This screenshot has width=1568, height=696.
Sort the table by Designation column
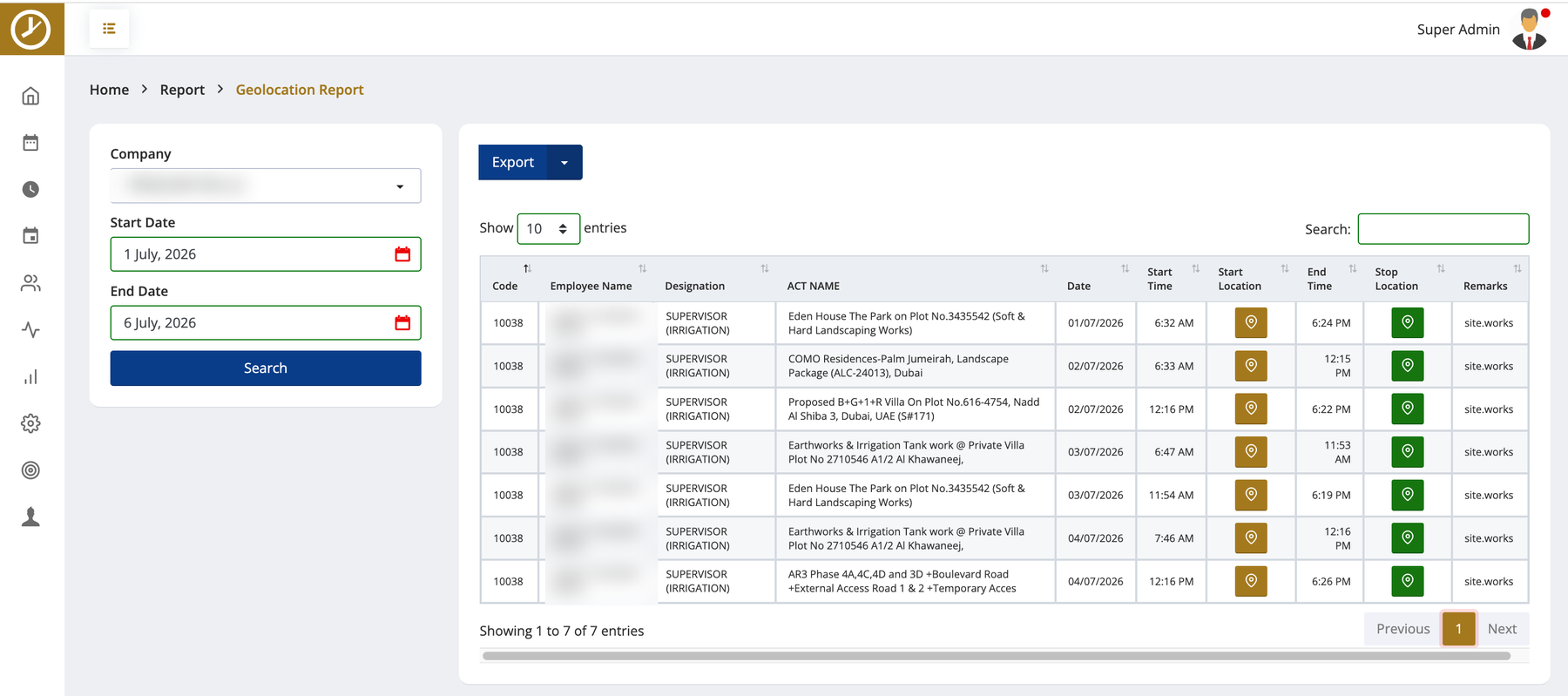coord(714,278)
